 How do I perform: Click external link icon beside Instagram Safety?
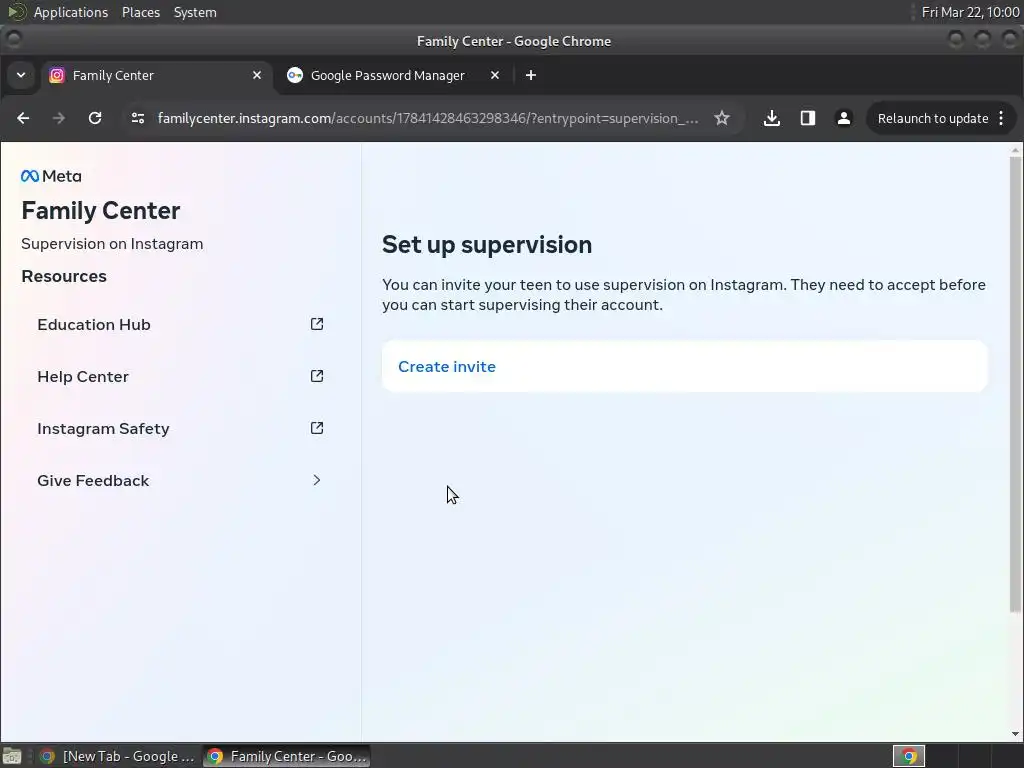tap(317, 428)
